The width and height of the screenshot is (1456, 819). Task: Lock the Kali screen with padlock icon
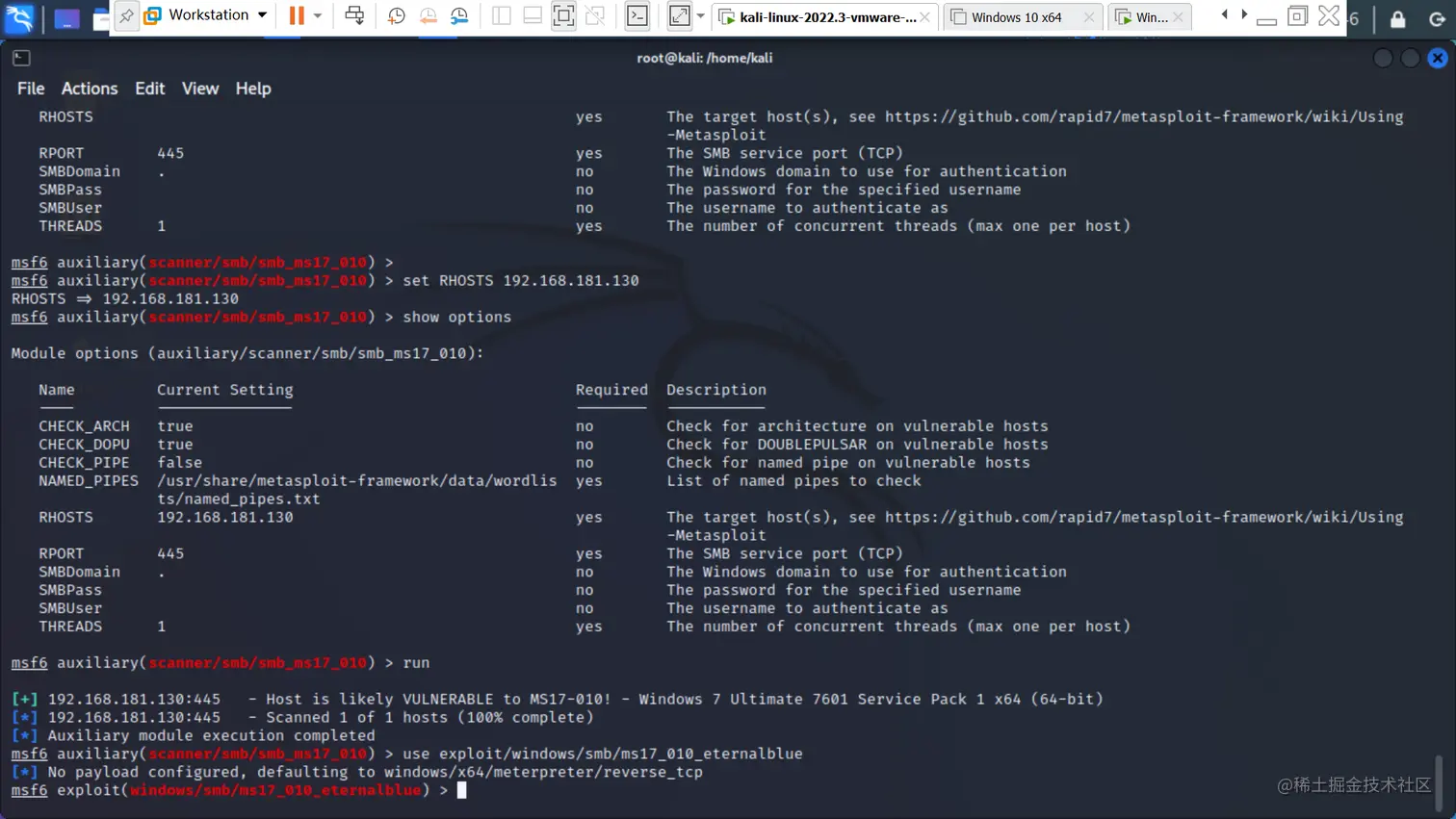click(1397, 18)
